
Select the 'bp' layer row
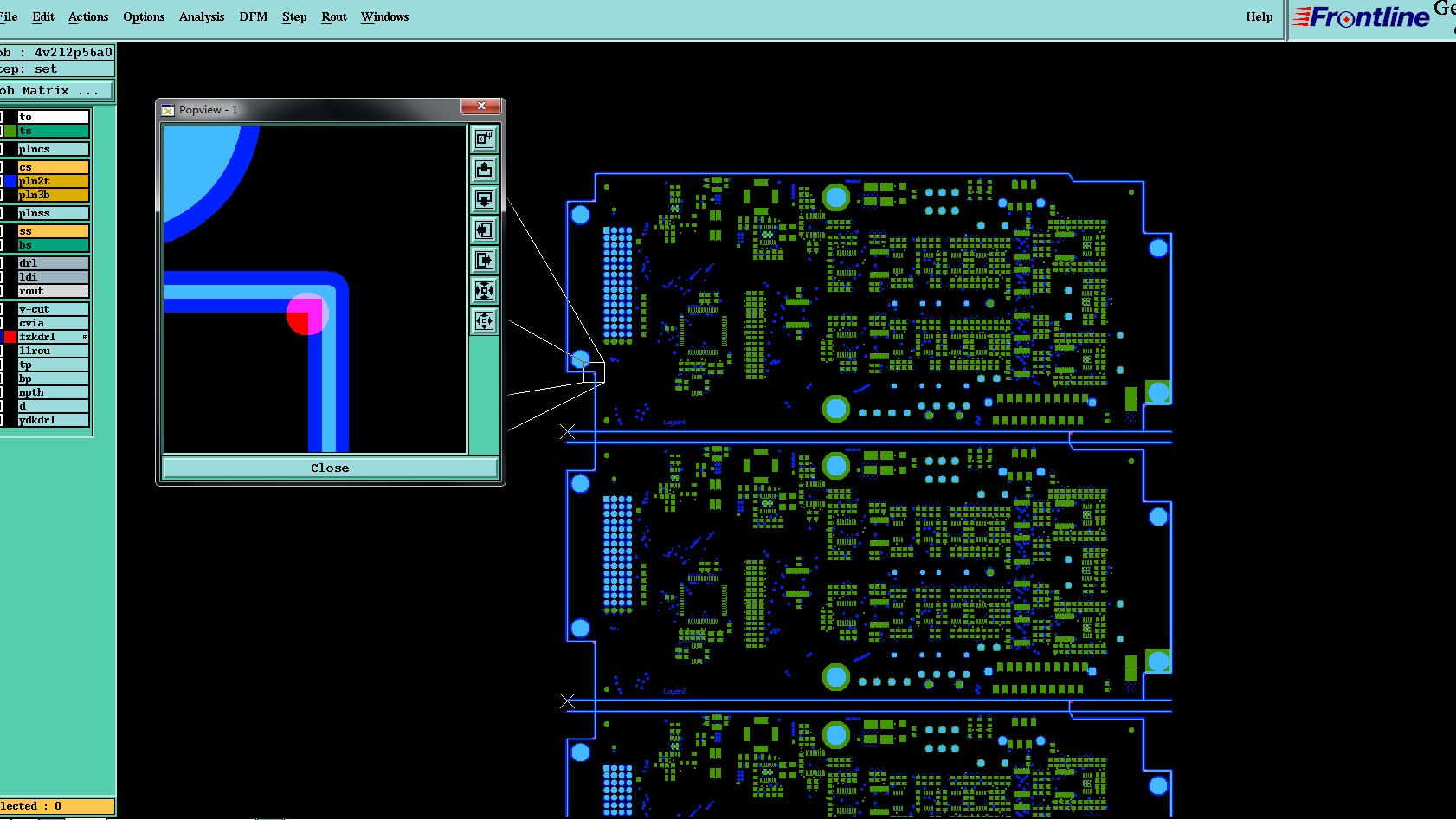[54, 378]
